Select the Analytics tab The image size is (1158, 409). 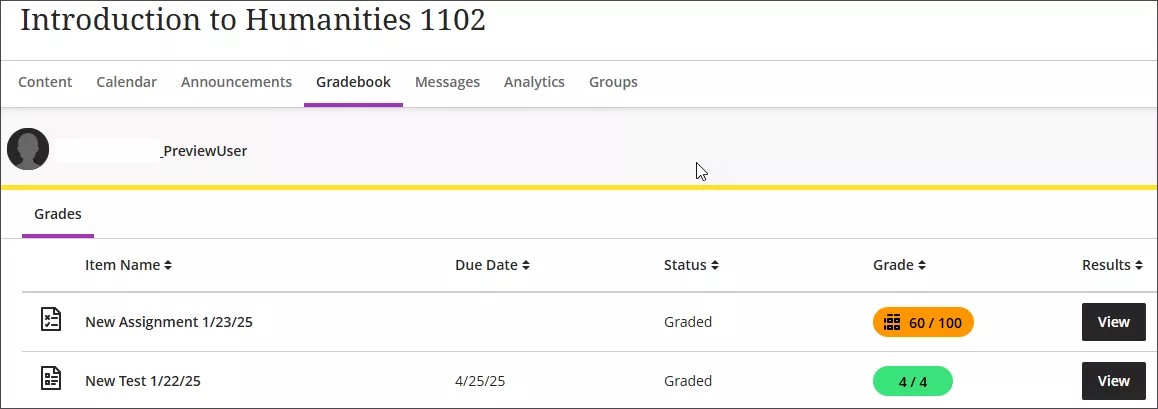point(534,82)
